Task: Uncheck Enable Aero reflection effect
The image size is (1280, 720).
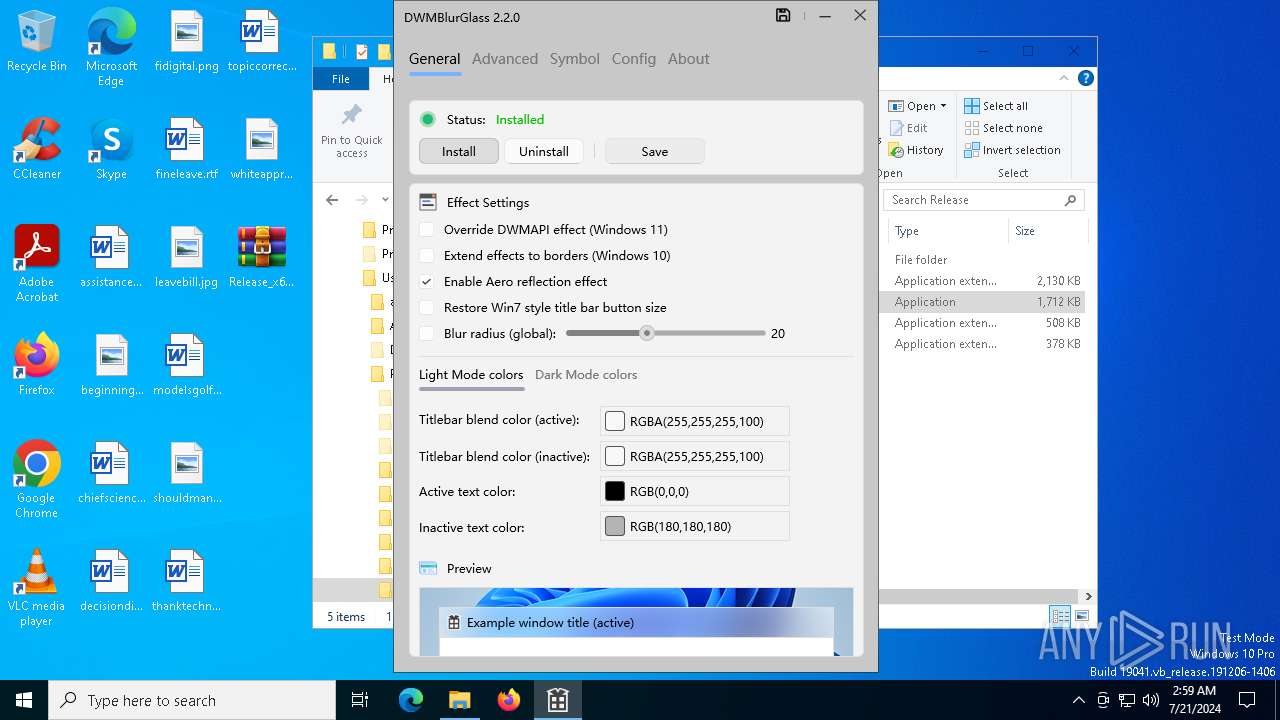Action: point(427,282)
